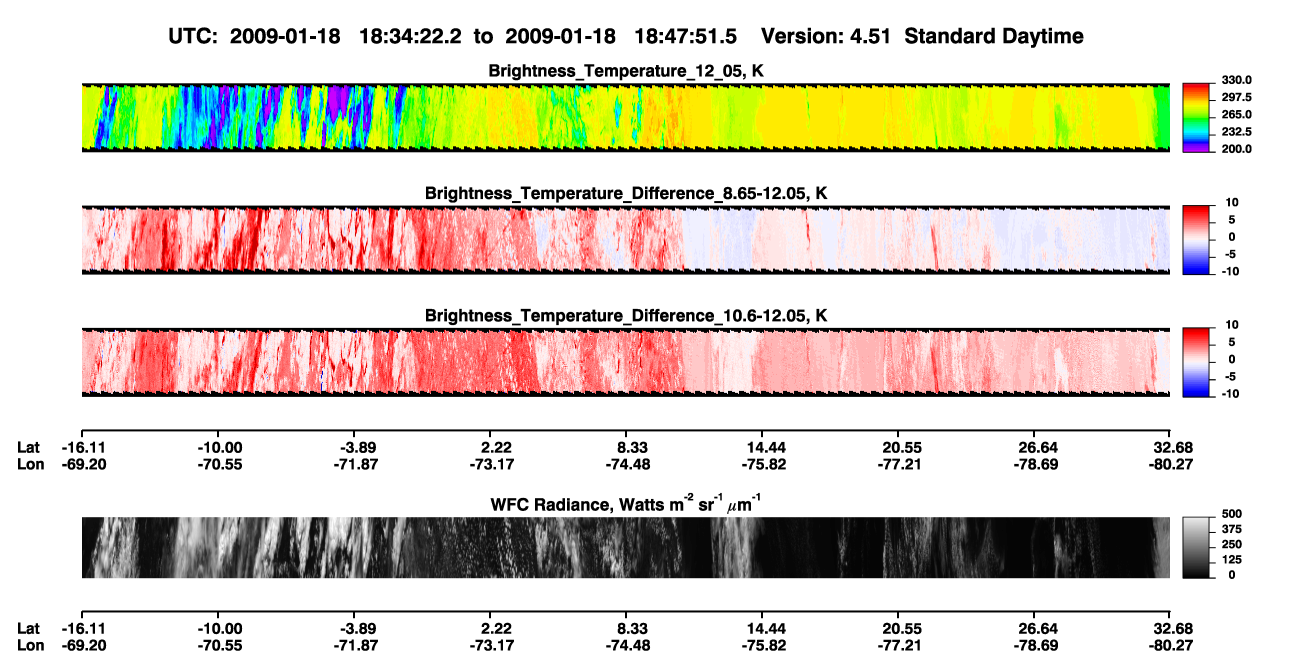Click the Brightness_Temperature_12_05 plot title
1300x667 pixels.
(x=626, y=70)
